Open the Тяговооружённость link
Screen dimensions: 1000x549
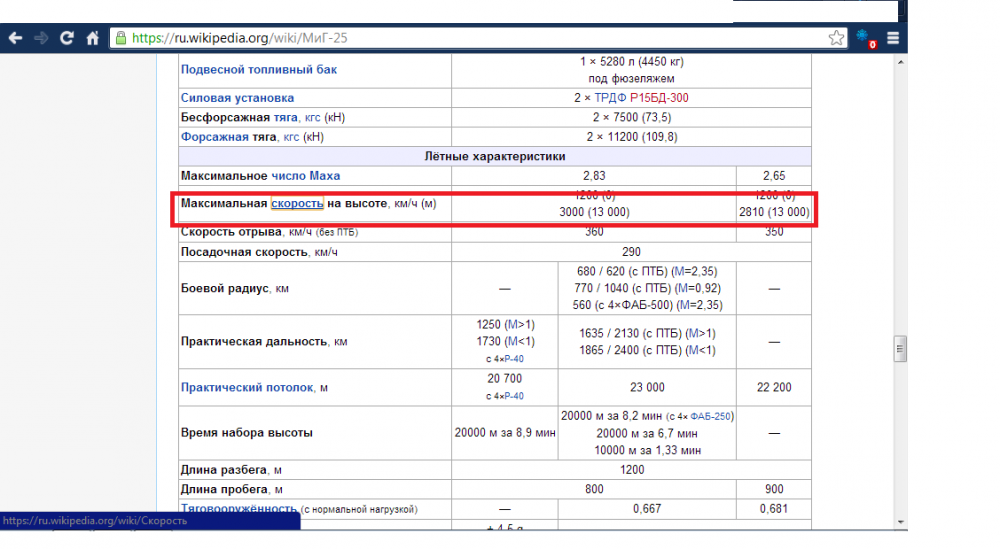pos(239,509)
